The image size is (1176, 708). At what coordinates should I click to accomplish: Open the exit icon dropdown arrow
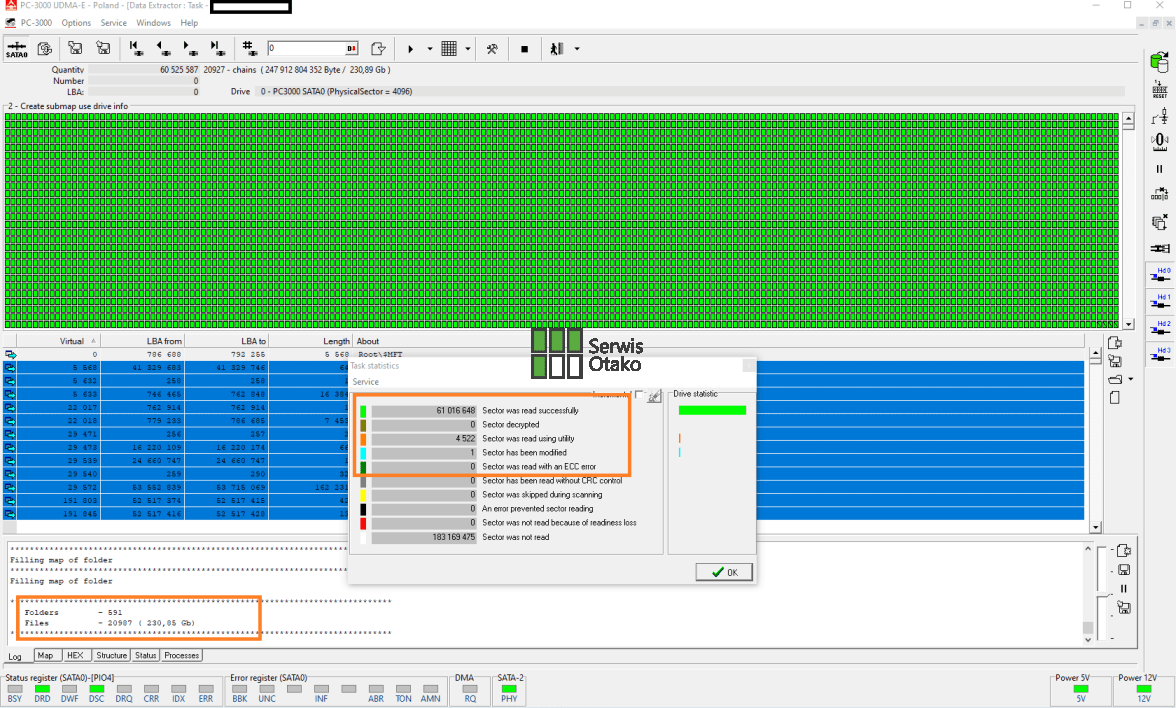click(577, 49)
